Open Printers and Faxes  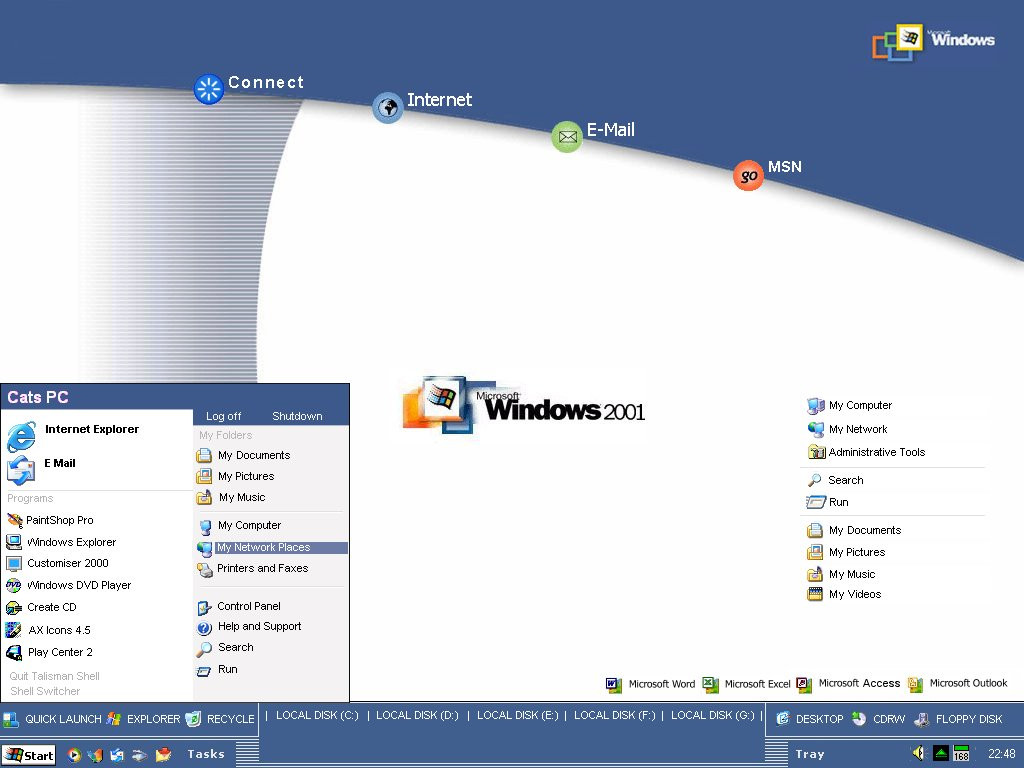point(253,569)
